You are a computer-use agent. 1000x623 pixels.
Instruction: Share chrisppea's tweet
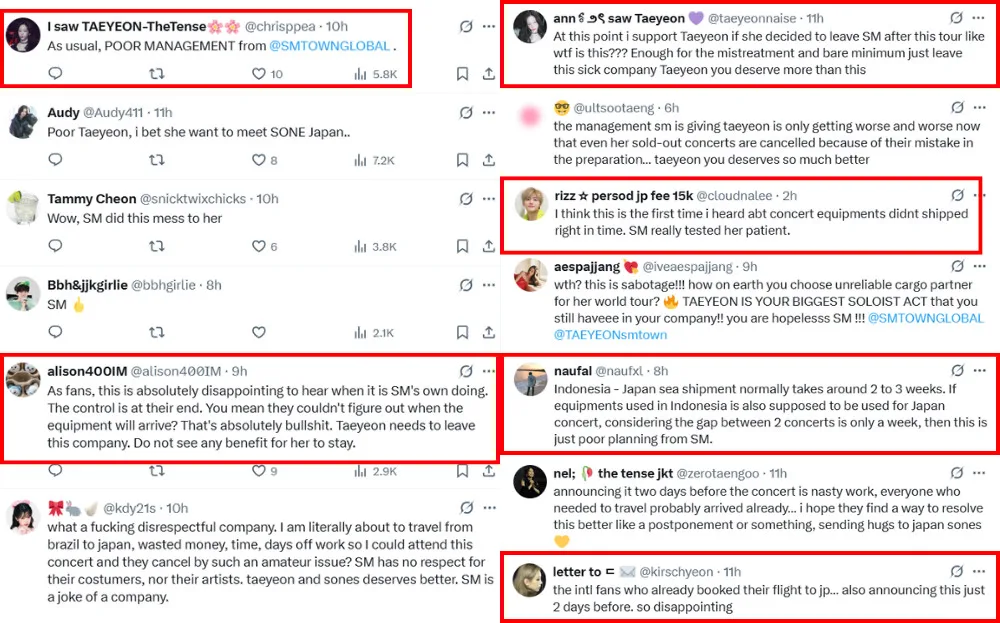(488, 73)
